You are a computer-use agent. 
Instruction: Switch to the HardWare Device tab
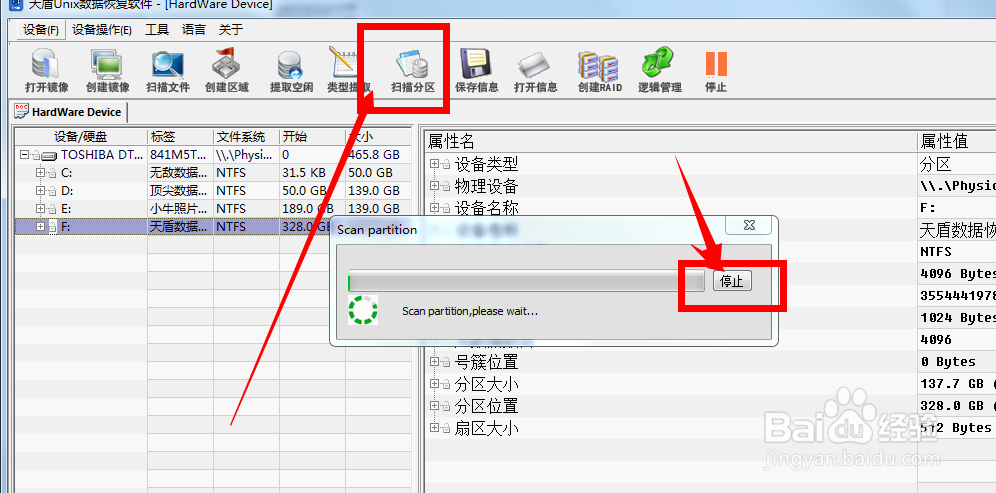tap(70, 112)
